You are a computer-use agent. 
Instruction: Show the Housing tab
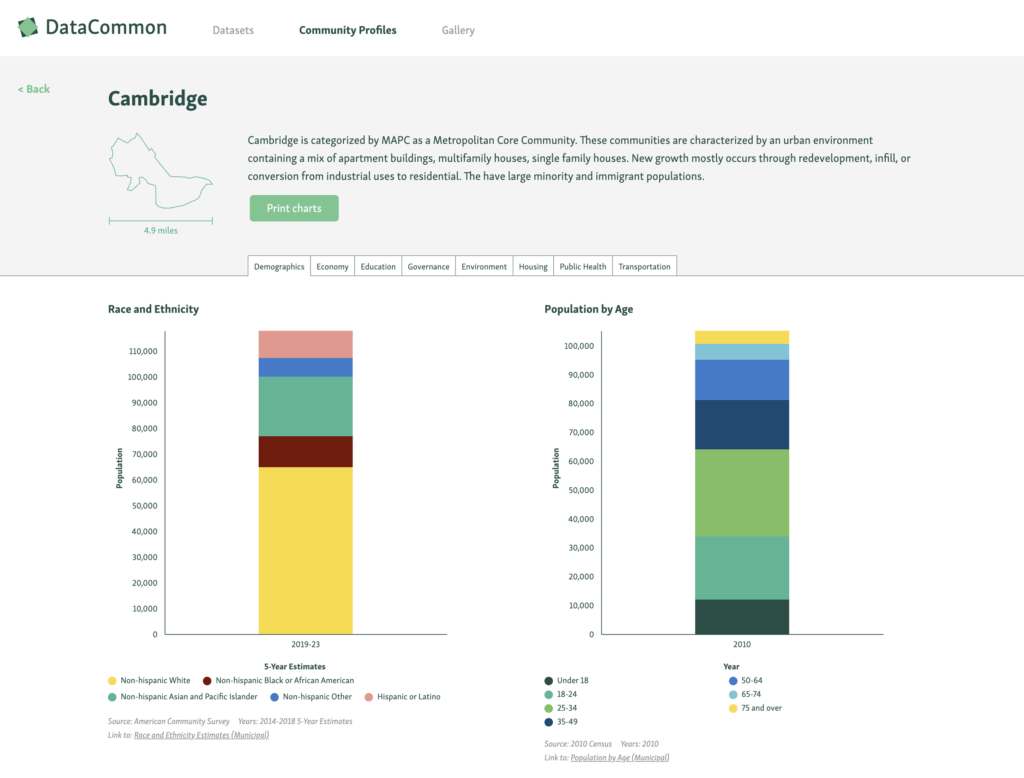533,266
